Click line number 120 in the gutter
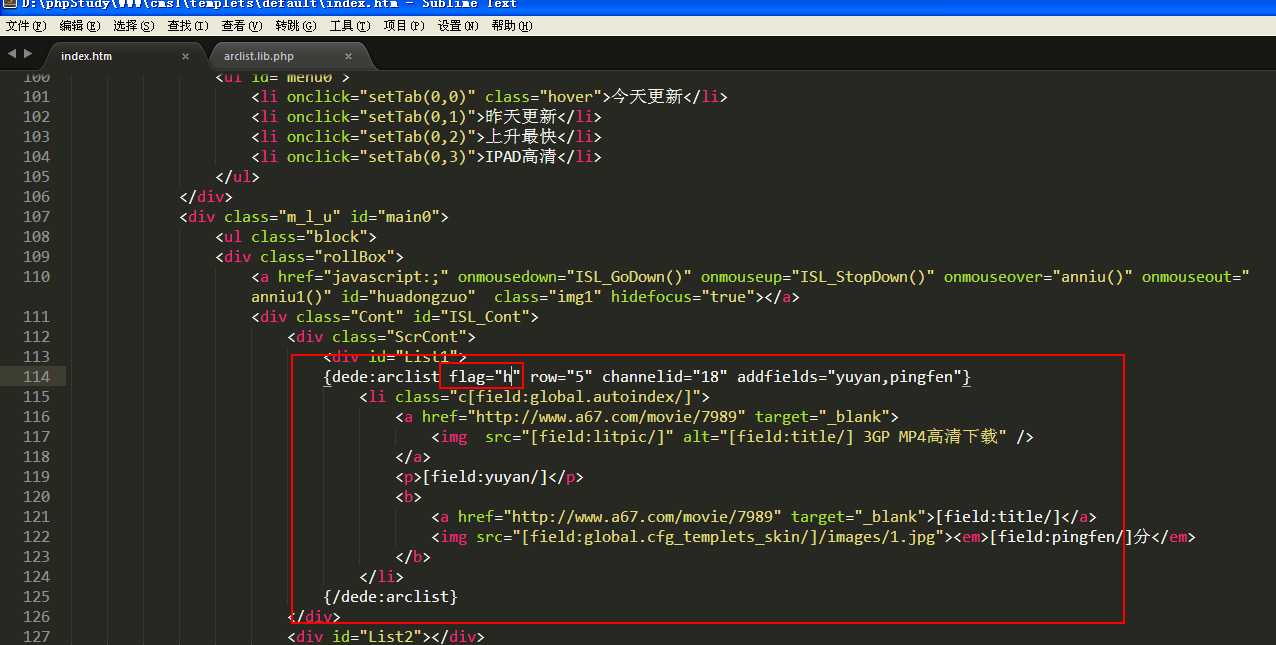 pyautogui.click(x=36, y=497)
